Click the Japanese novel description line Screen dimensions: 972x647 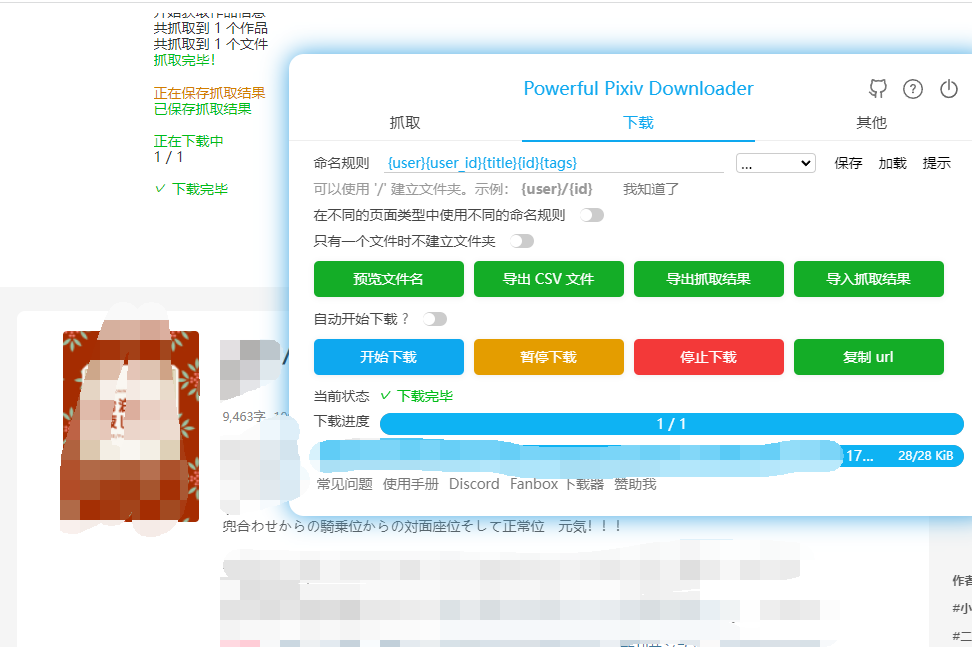pos(422,527)
